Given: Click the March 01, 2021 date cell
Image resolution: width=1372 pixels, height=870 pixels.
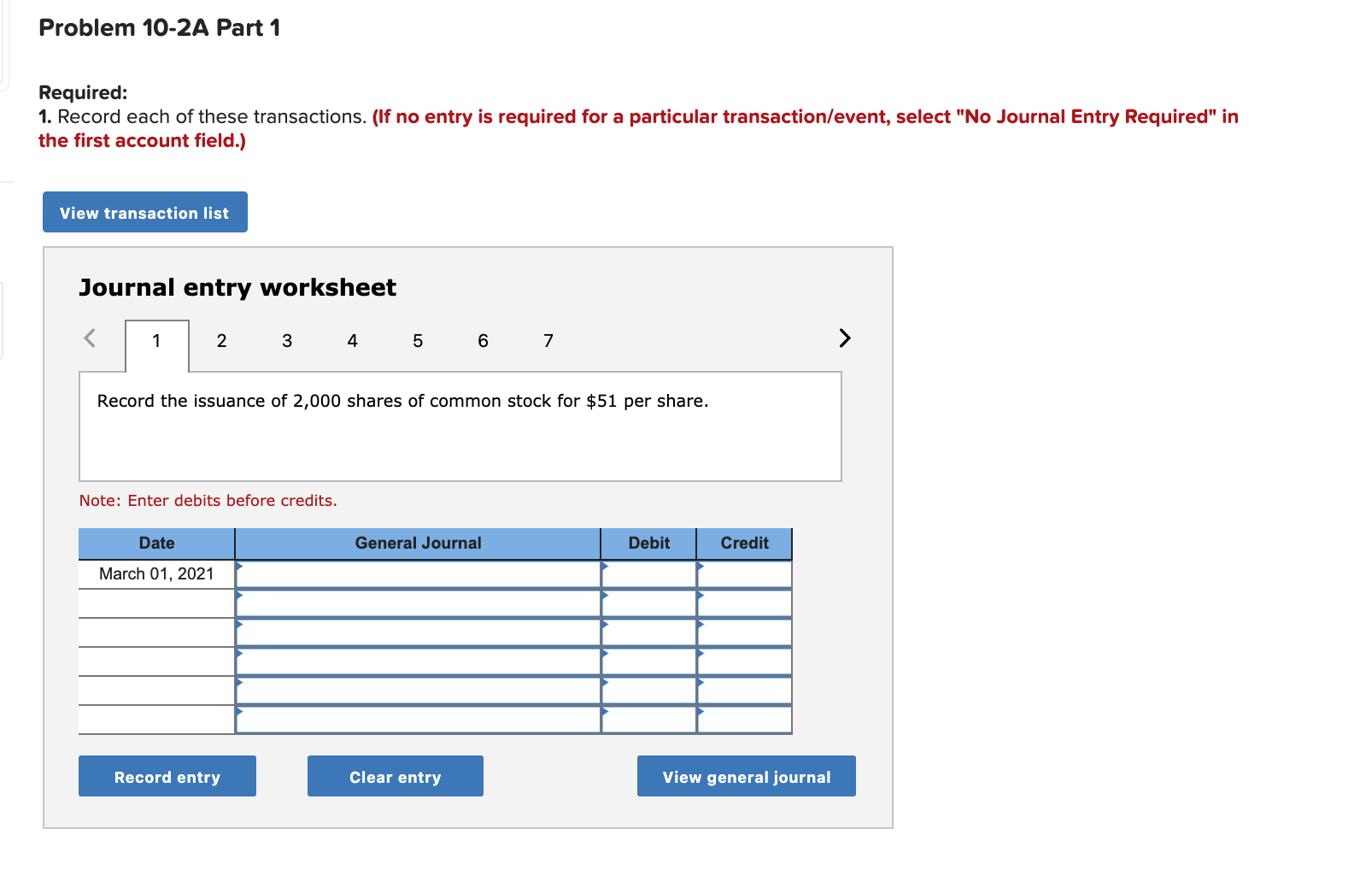Looking at the screenshot, I should pos(156,573).
